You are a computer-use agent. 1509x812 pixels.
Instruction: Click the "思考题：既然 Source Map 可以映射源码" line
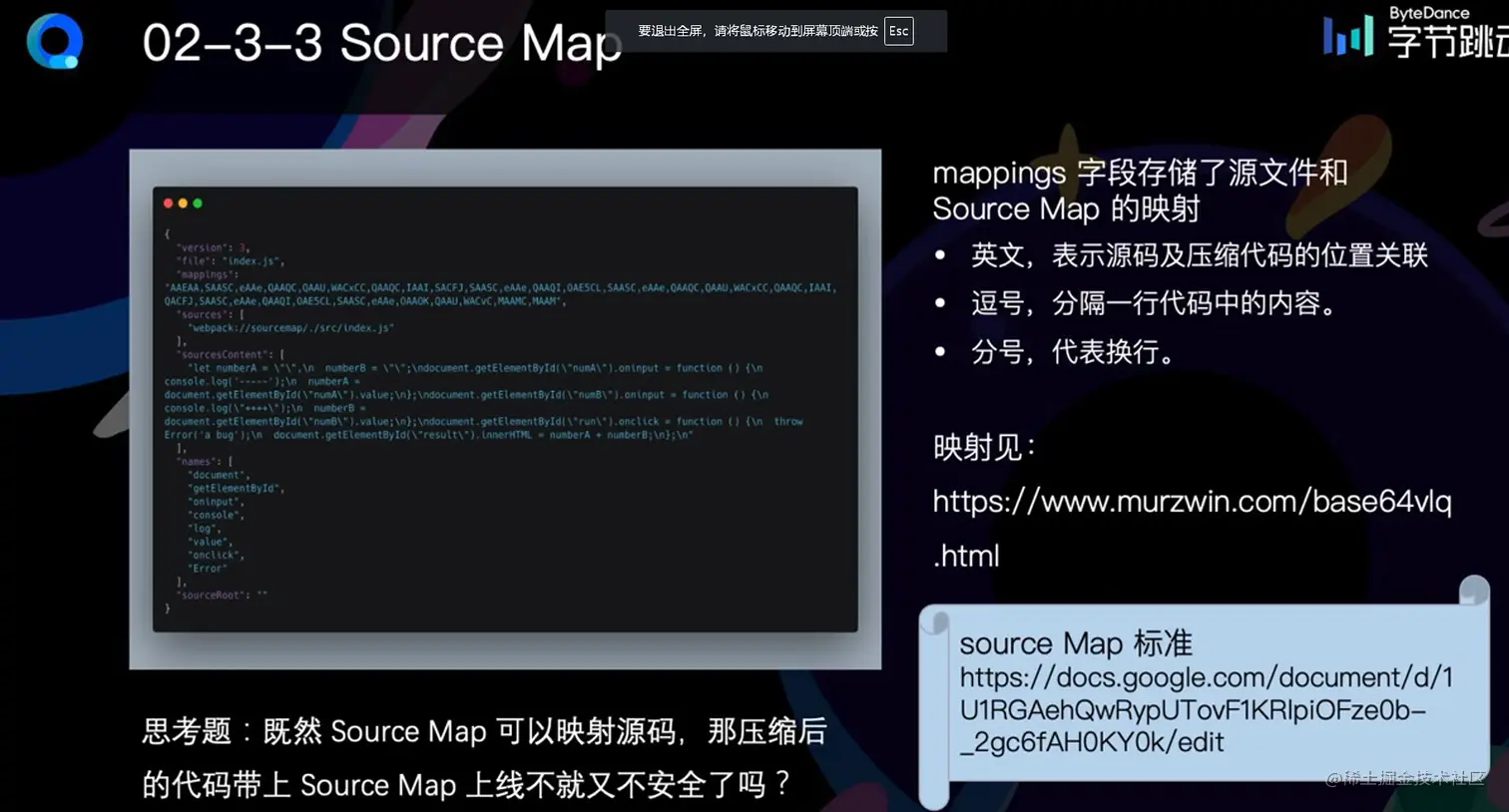tap(485, 731)
